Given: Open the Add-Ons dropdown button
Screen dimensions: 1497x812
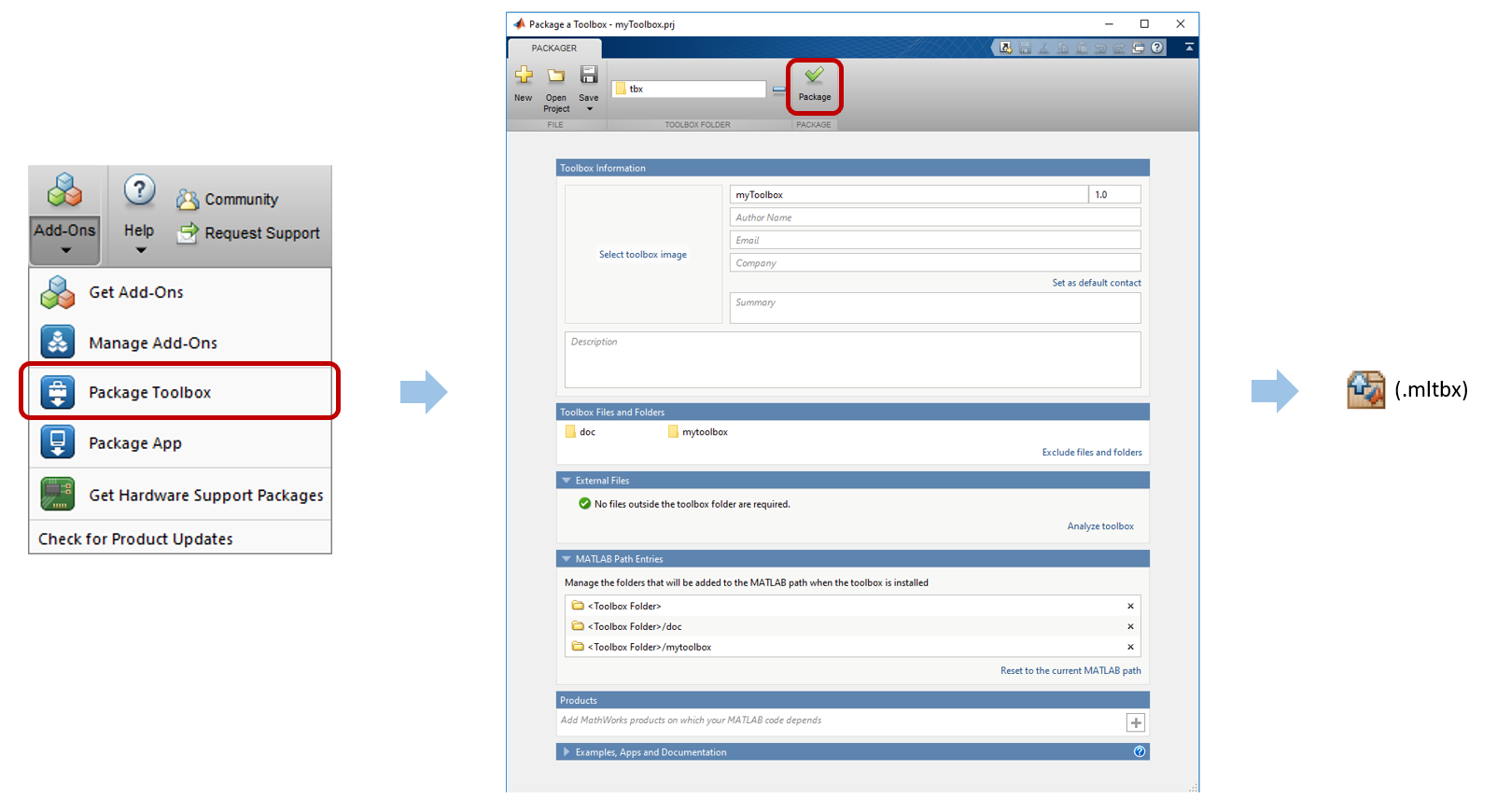Looking at the screenshot, I should click(65, 239).
